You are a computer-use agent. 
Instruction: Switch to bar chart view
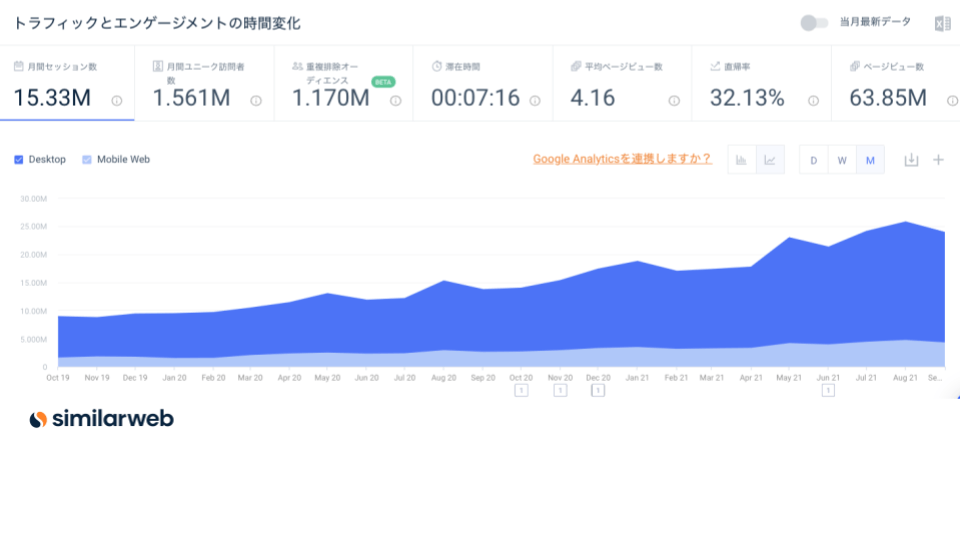coord(742,160)
